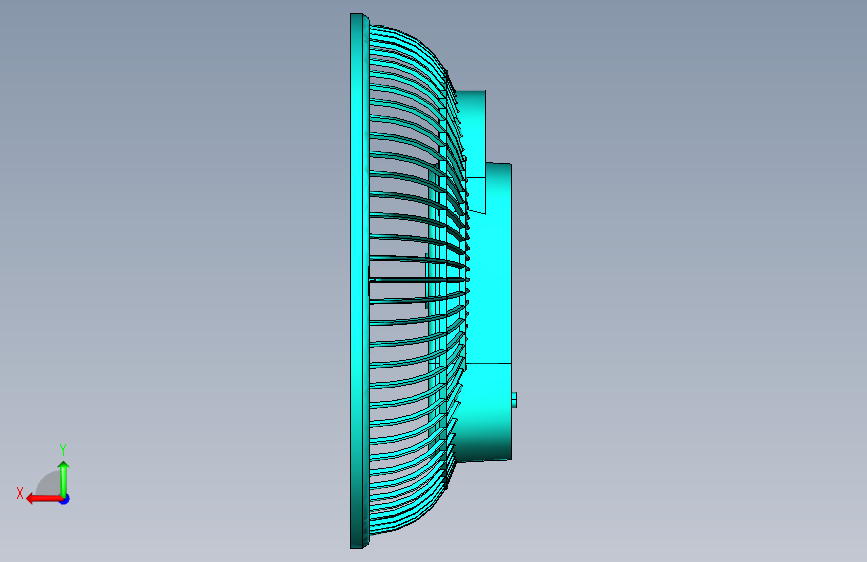Click the blue Z axis origin dot

(x=65, y=499)
